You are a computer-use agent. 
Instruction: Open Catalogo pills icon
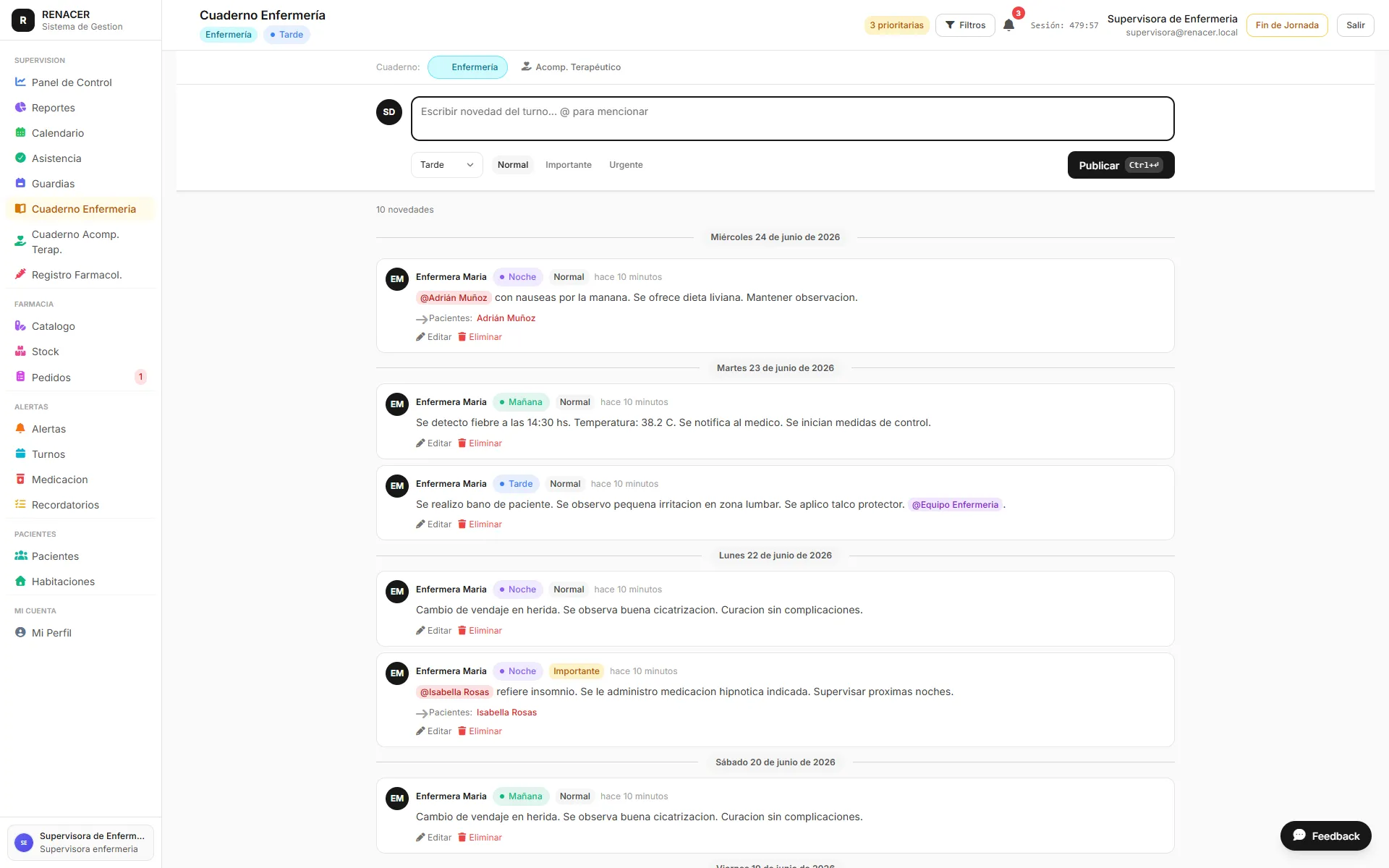20,325
